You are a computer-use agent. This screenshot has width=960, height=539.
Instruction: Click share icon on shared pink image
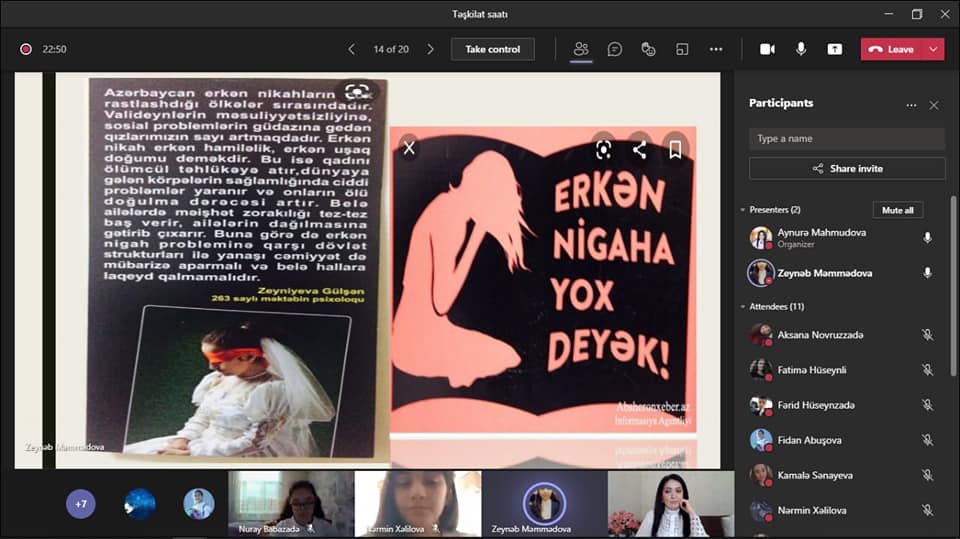click(640, 149)
